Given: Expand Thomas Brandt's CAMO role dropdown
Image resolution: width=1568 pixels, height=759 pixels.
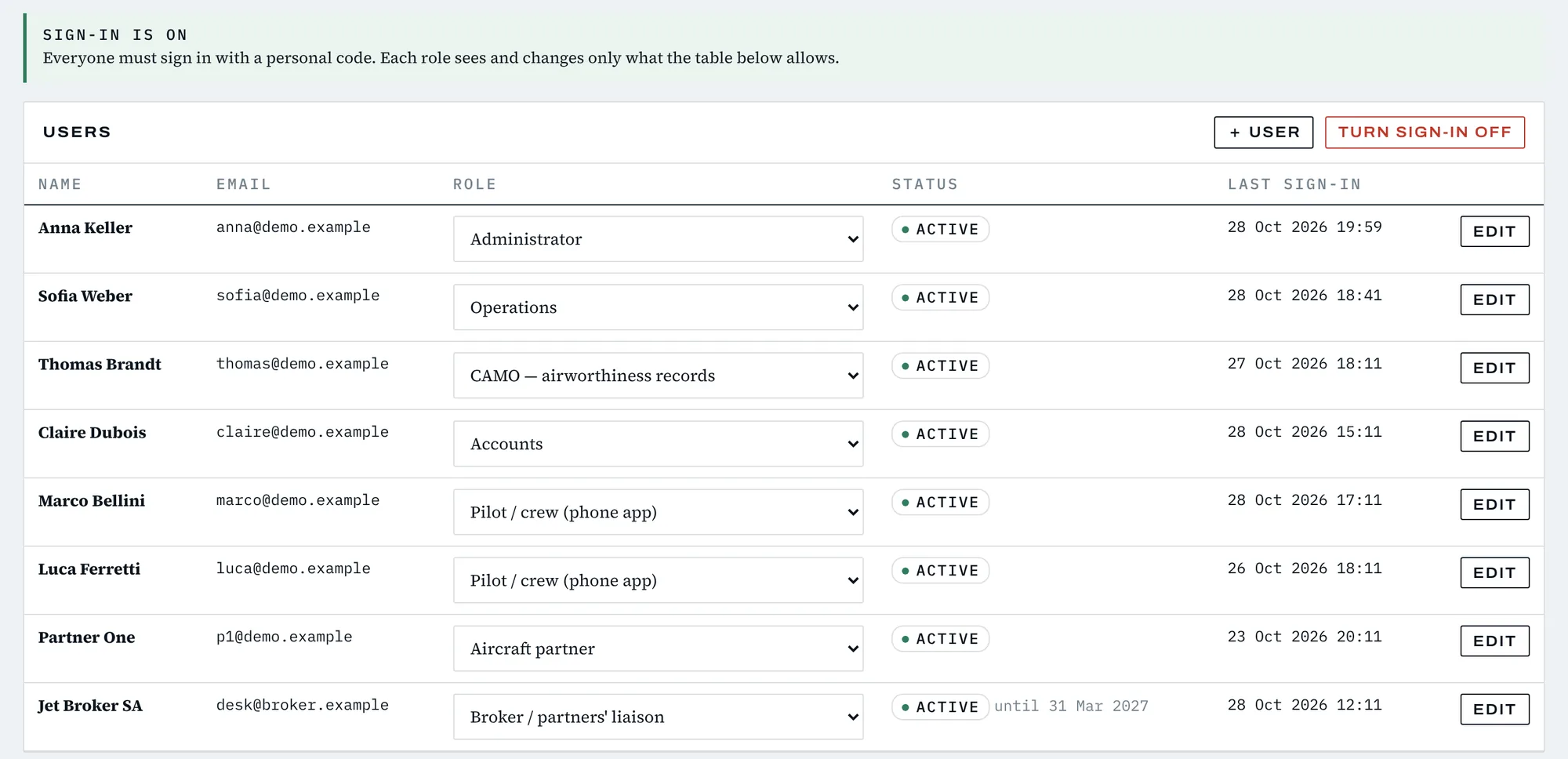Looking at the screenshot, I should [x=658, y=376].
